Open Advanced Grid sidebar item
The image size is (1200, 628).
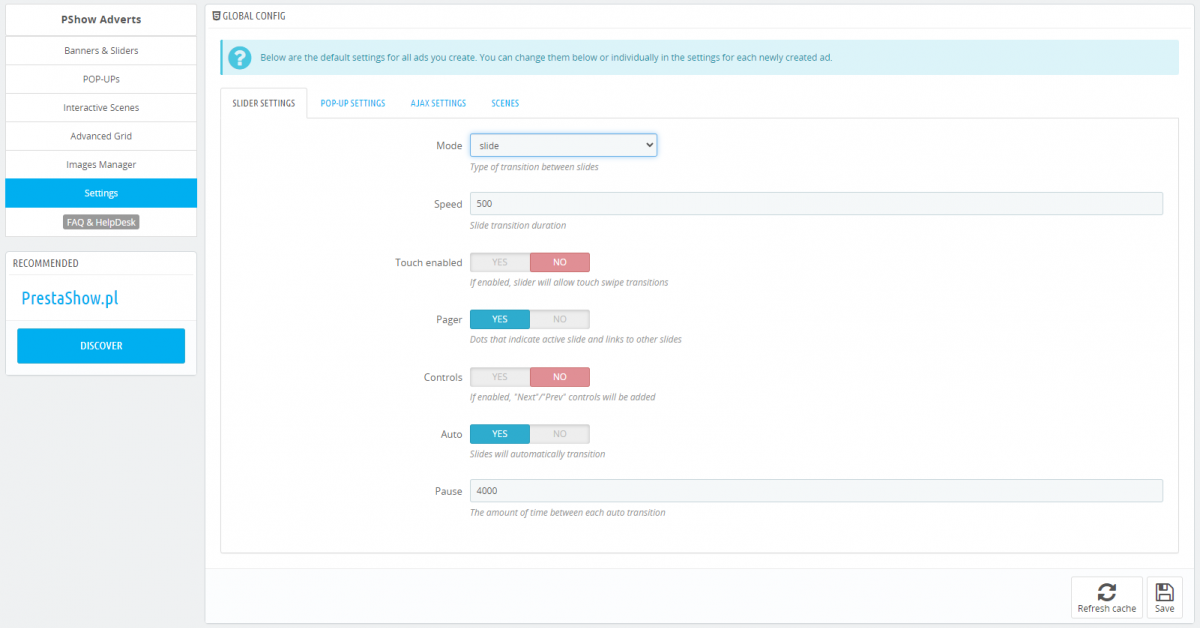click(x=101, y=136)
